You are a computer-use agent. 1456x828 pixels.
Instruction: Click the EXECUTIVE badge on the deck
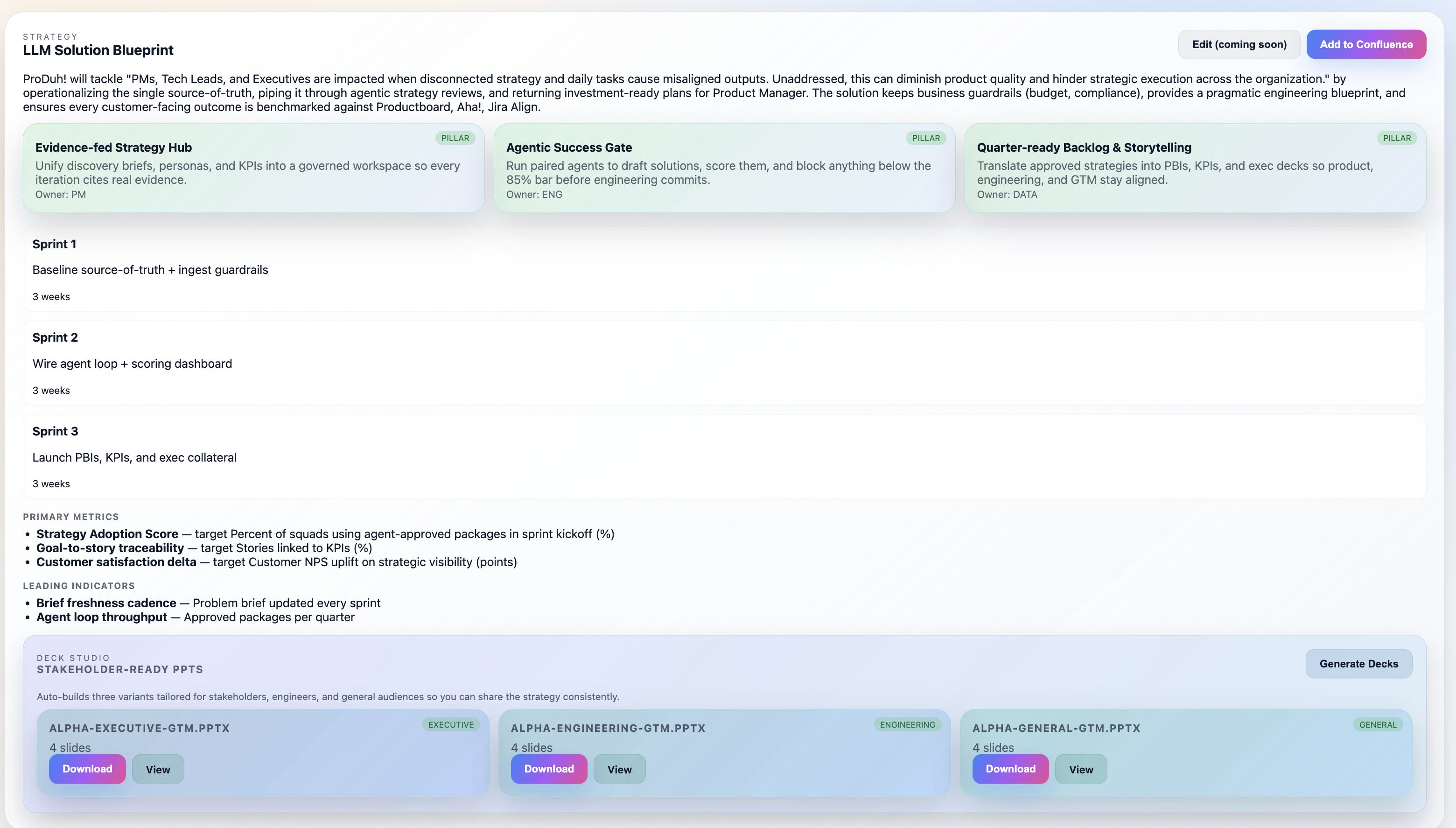(x=451, y=724)
